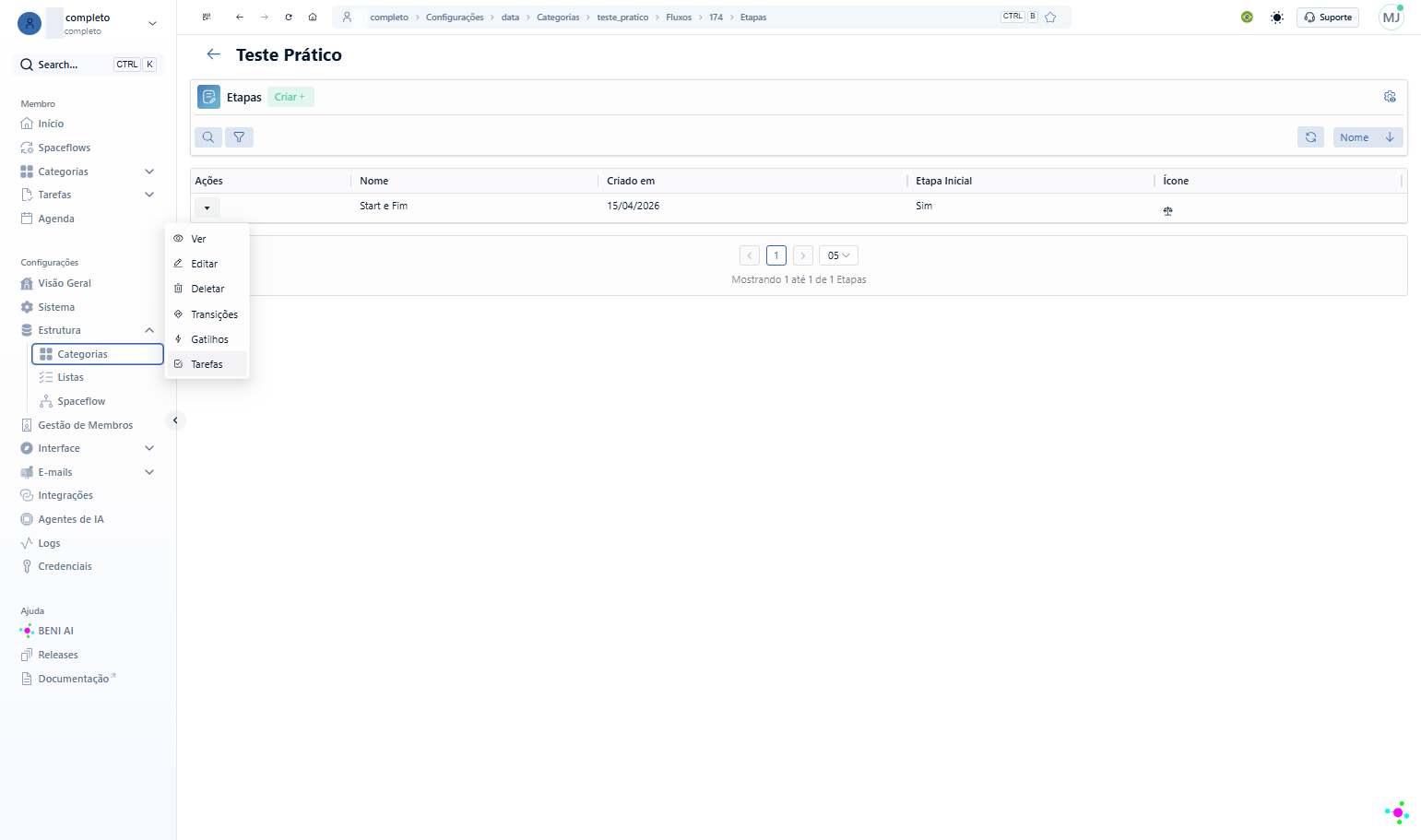Select Tarefas in the actions menu
The width and height of the screenshot is (1421, 840).
tap(207, 364)
